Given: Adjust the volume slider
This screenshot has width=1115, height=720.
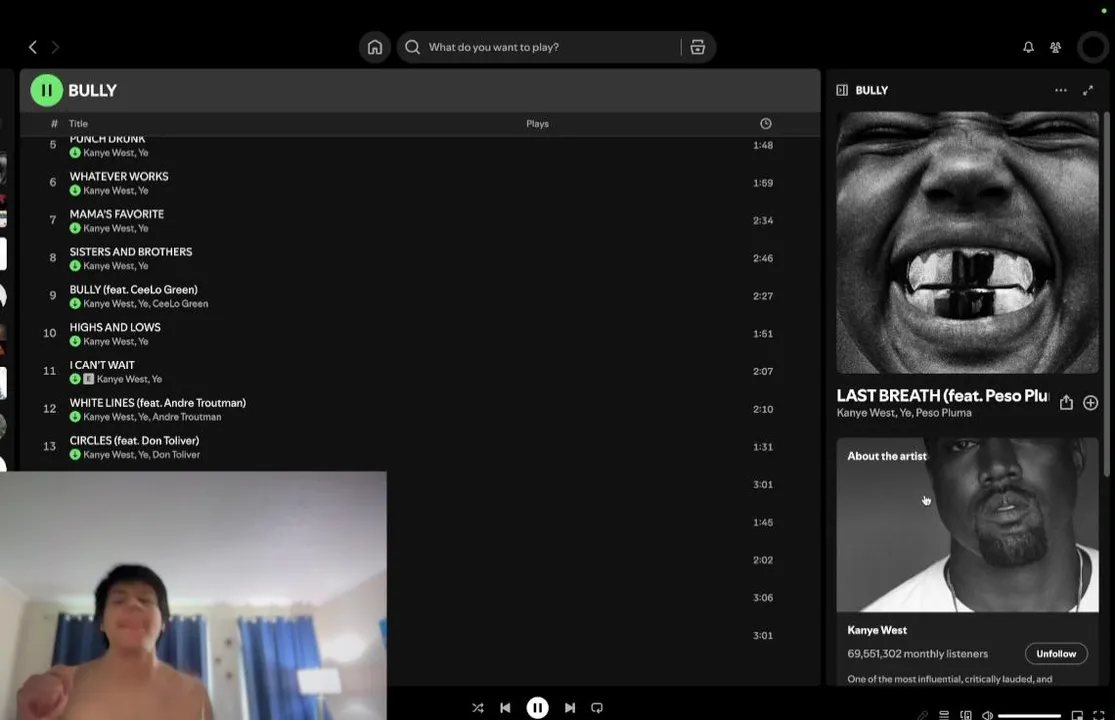Looking at the screenshot, I should [x=1029, y=716].
